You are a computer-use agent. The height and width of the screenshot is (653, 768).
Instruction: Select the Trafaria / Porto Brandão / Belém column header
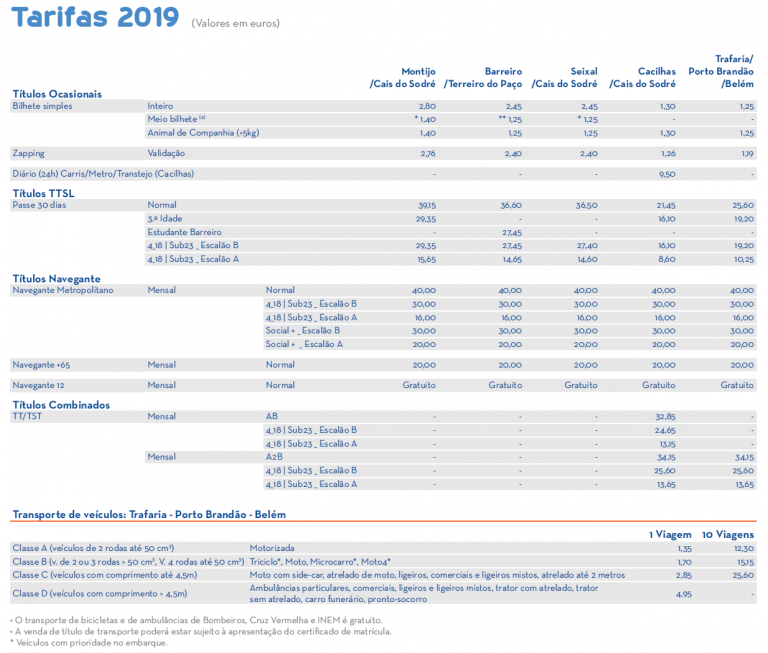(x=724, y=71)
